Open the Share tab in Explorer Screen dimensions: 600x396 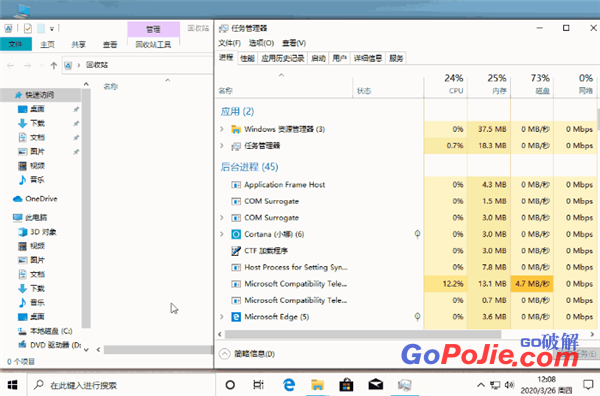point(78,44)
